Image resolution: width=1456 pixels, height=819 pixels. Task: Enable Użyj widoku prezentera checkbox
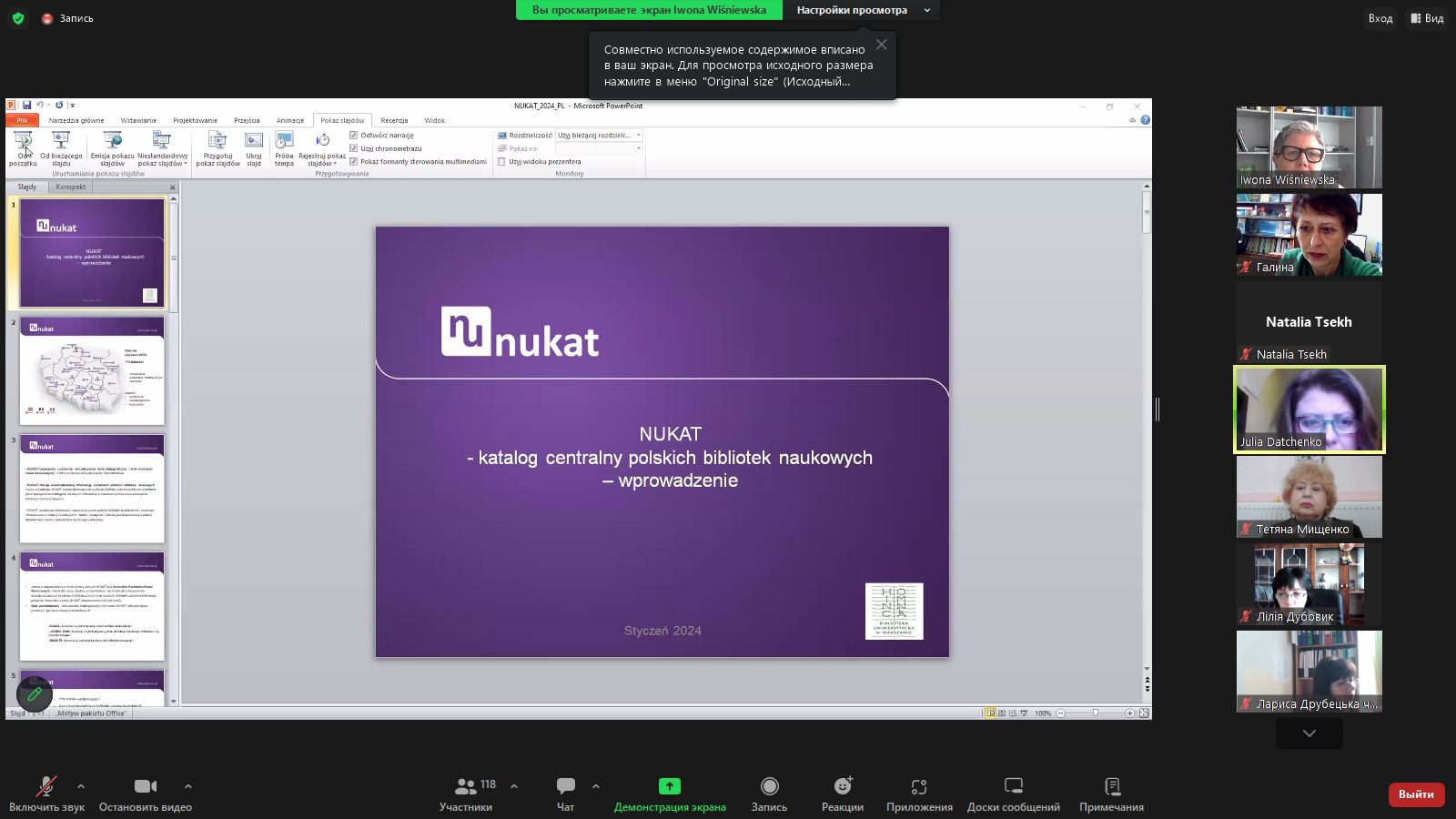pyautogui.click(x=502, y=161)
